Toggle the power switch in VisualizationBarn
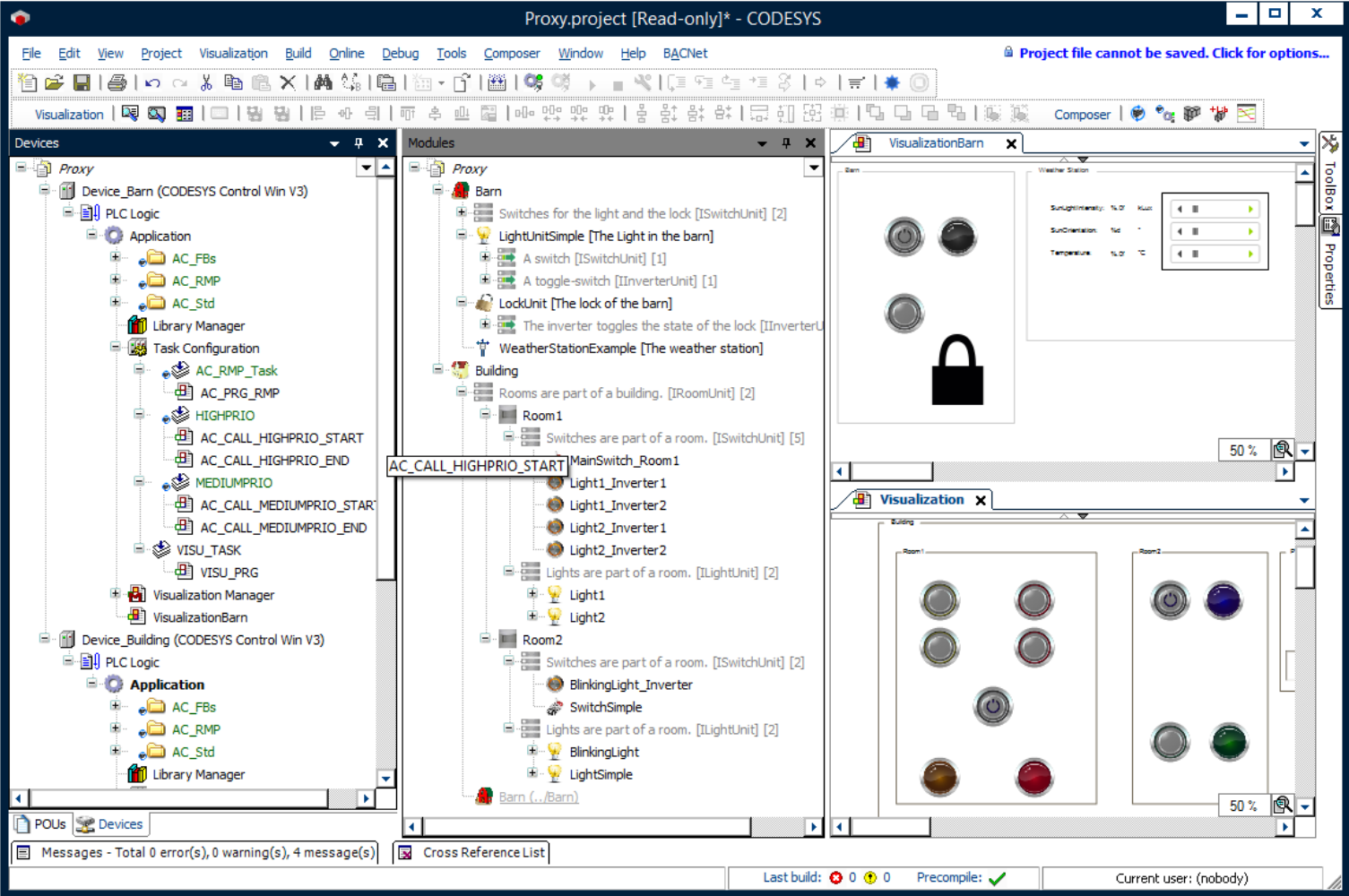 [x=904, y=237]
